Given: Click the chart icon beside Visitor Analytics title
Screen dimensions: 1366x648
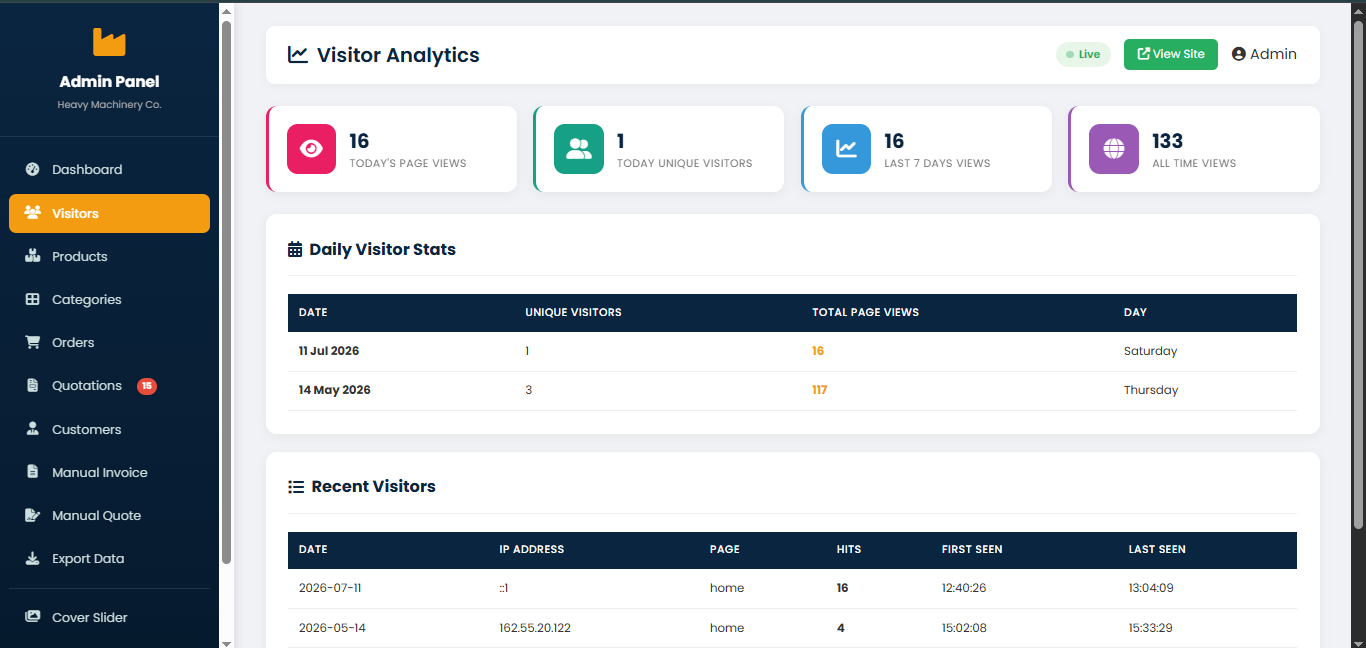Looking at the screenshot, I should pyautogui.click(x=298, y=55).
